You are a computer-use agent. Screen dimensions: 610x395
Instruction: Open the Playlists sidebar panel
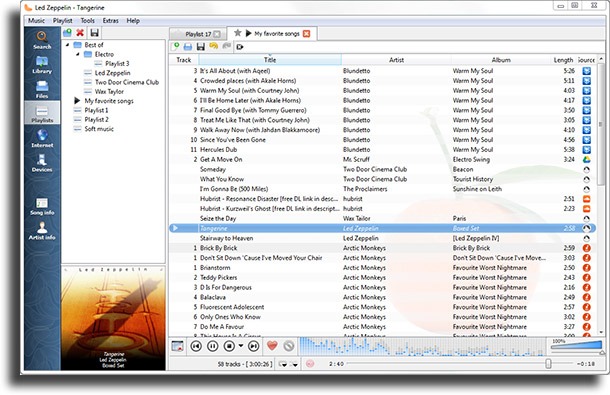click(42, 113)
